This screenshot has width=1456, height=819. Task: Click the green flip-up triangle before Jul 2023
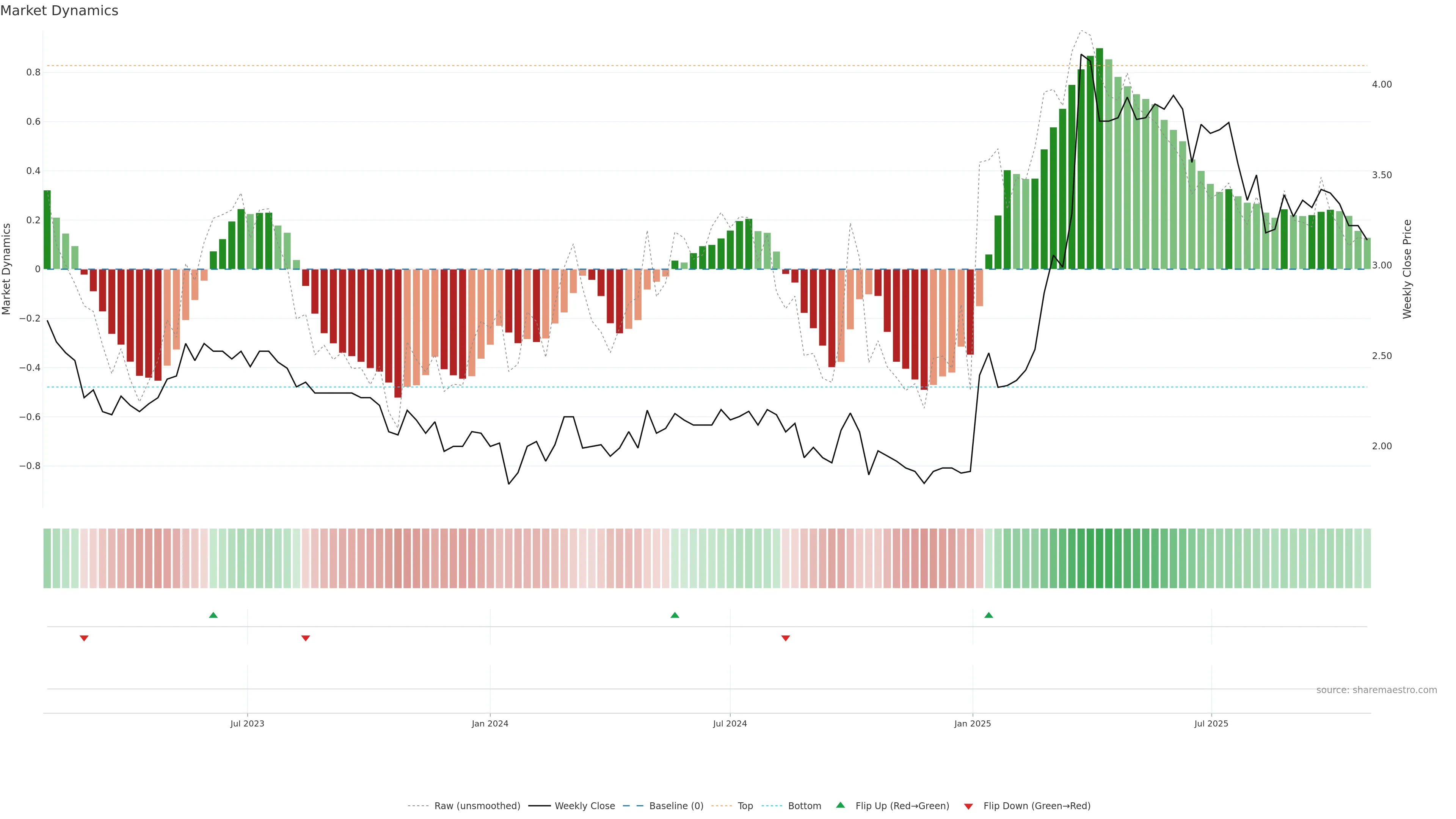click(x=213, y=615)
